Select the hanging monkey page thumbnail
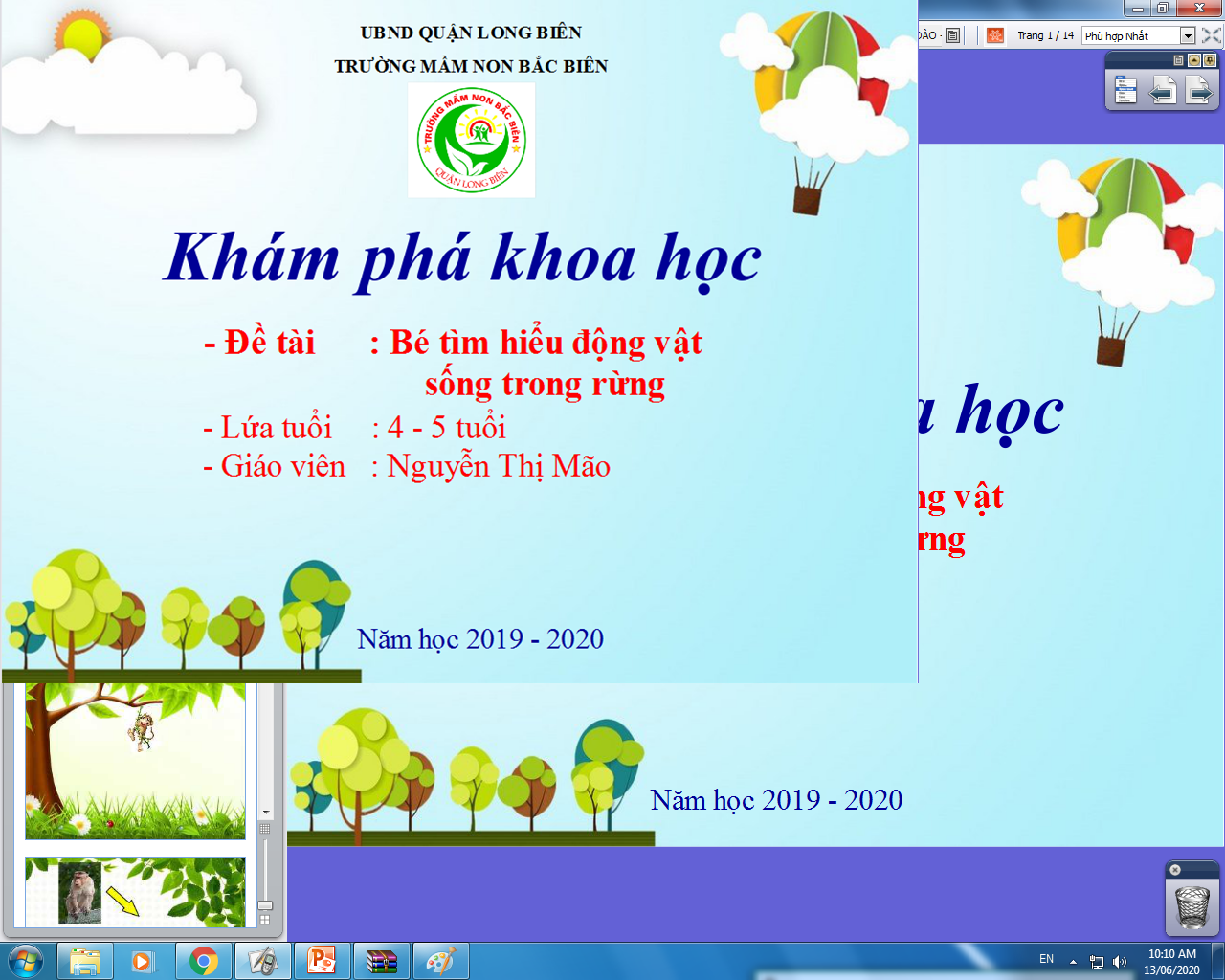1225x980 pixels. [x=135, y=761]
